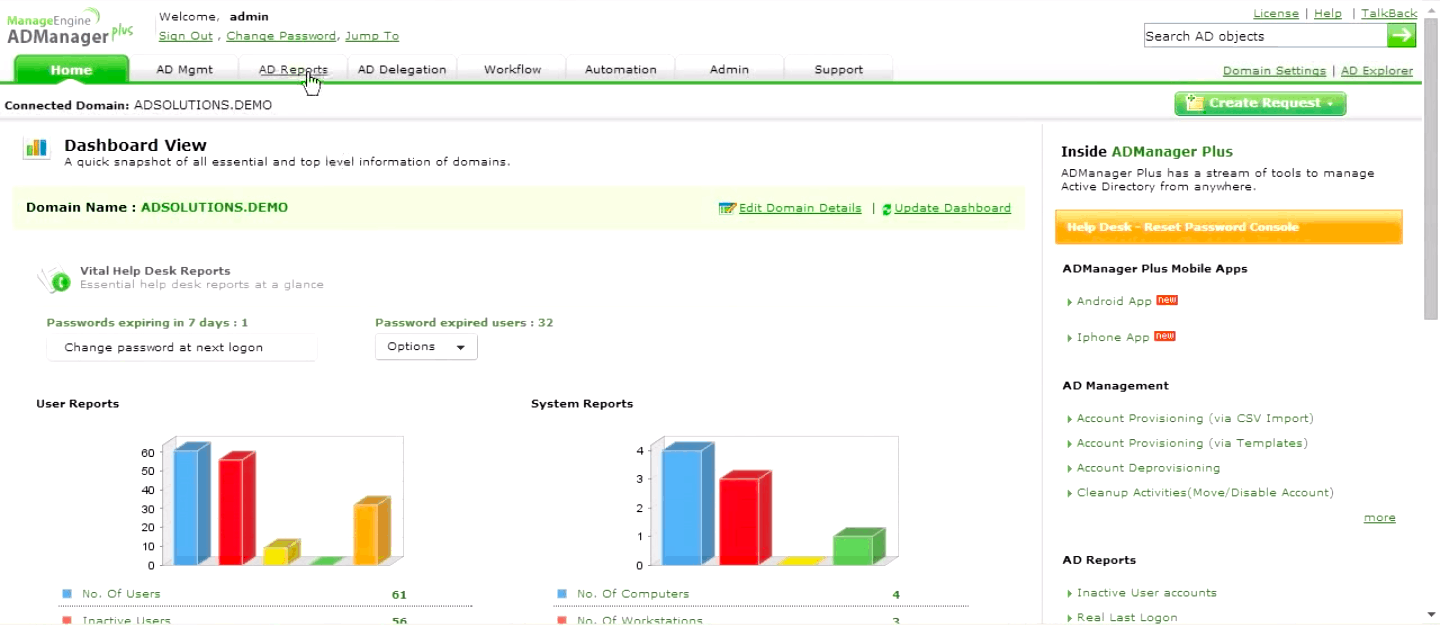Image resolution: width=1440 pixels, height=626 pixels.
Task: Click the Update Dashboard refresh icon
Action: coord(887,209)
